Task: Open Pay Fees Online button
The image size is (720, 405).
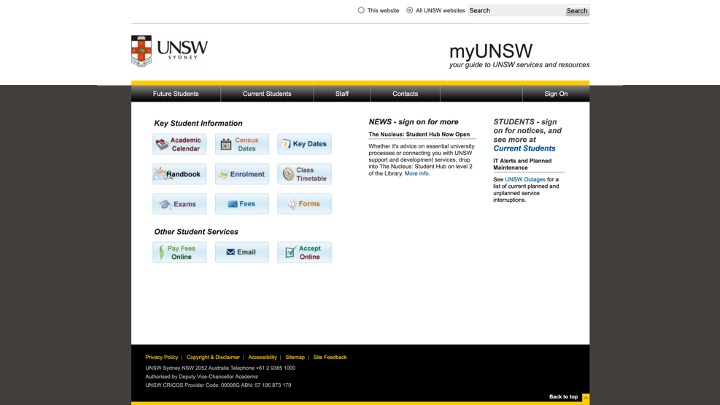Action: 180,252
